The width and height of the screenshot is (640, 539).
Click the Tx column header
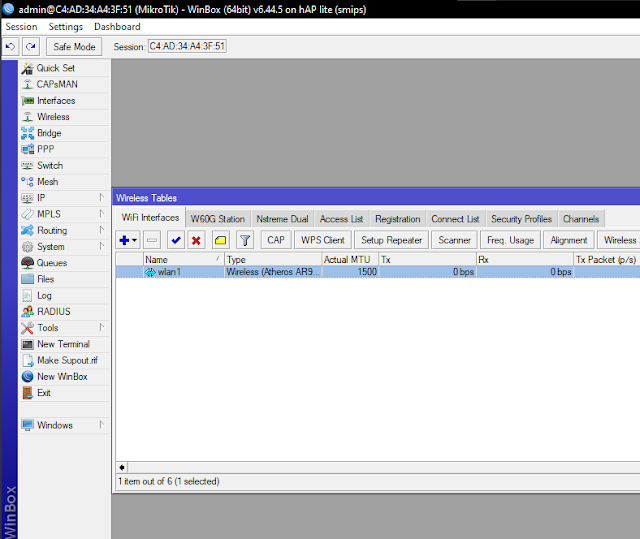427,260
